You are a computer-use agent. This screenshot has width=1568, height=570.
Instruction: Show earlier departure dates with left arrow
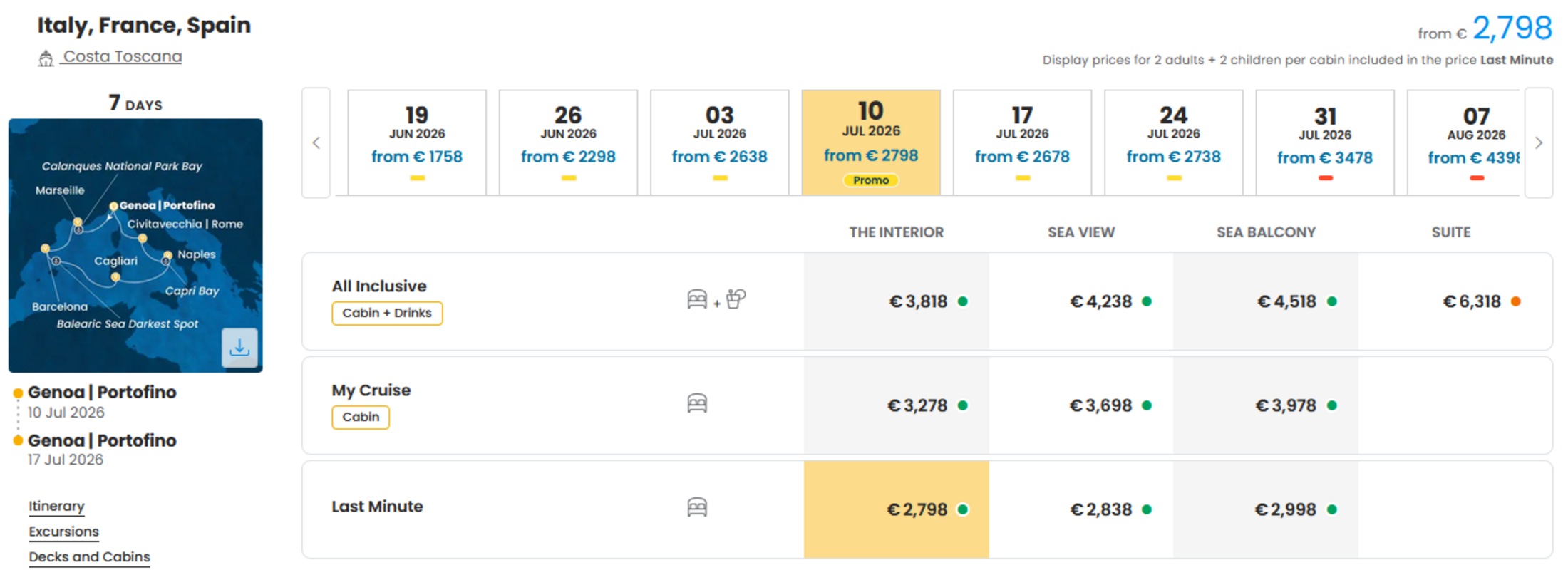[x=316, y=142]
